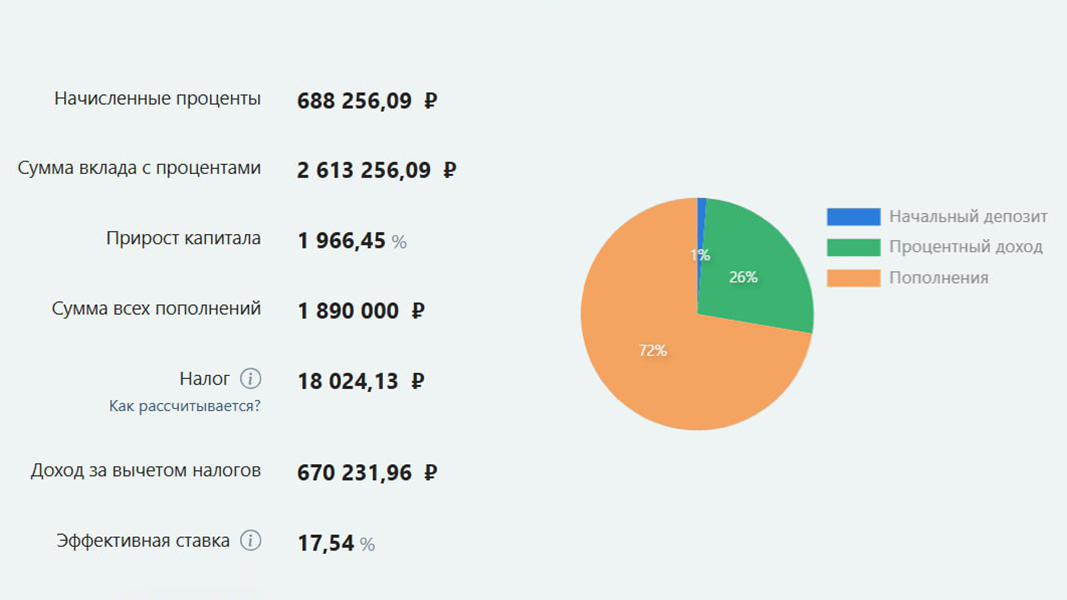The image size is (1067, 600).
Task: Toggle the Процентный доход legend label
Action: 965,247
